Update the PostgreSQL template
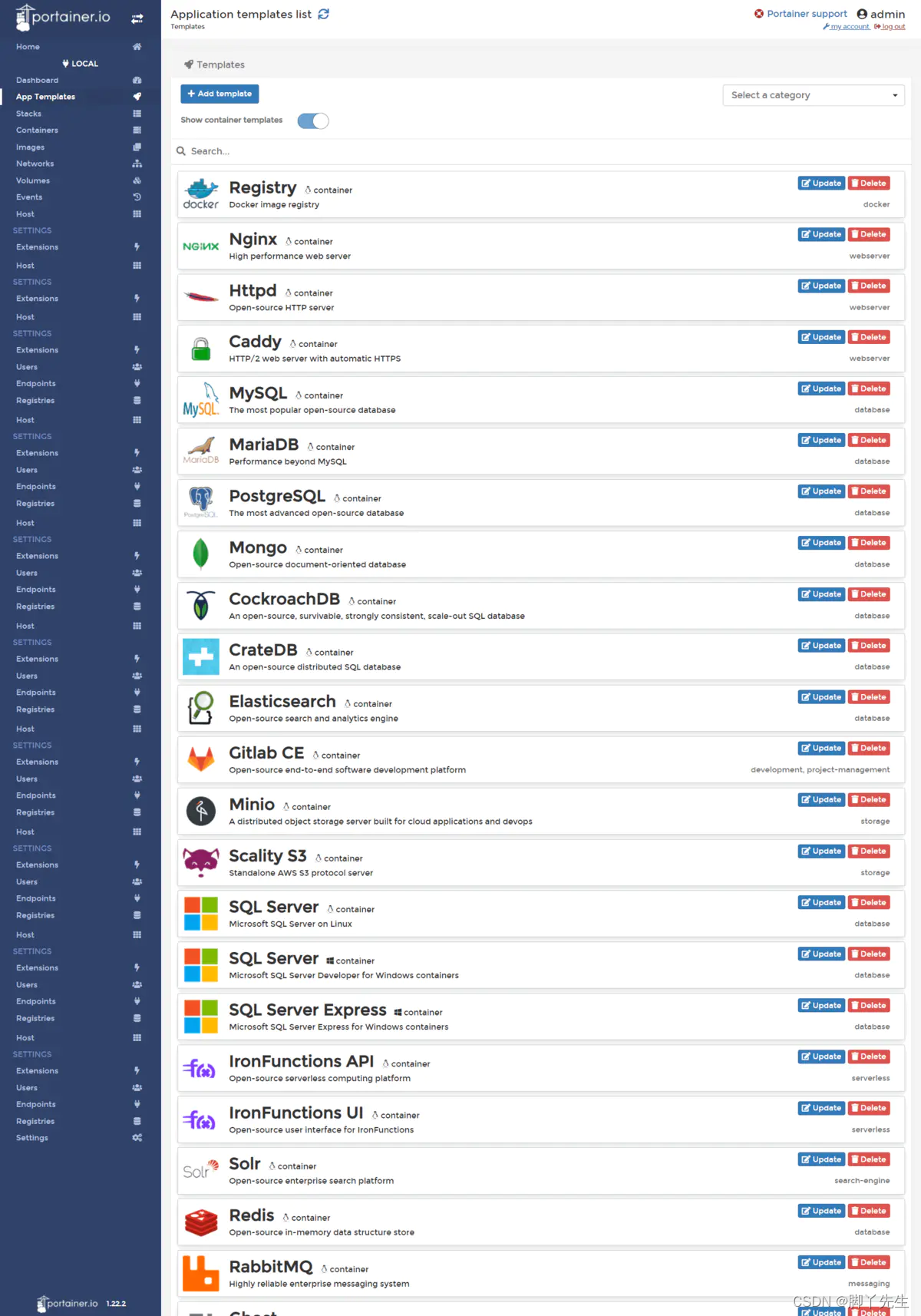The height and width of the screenshot is (1316, 921). coord(821,491)
